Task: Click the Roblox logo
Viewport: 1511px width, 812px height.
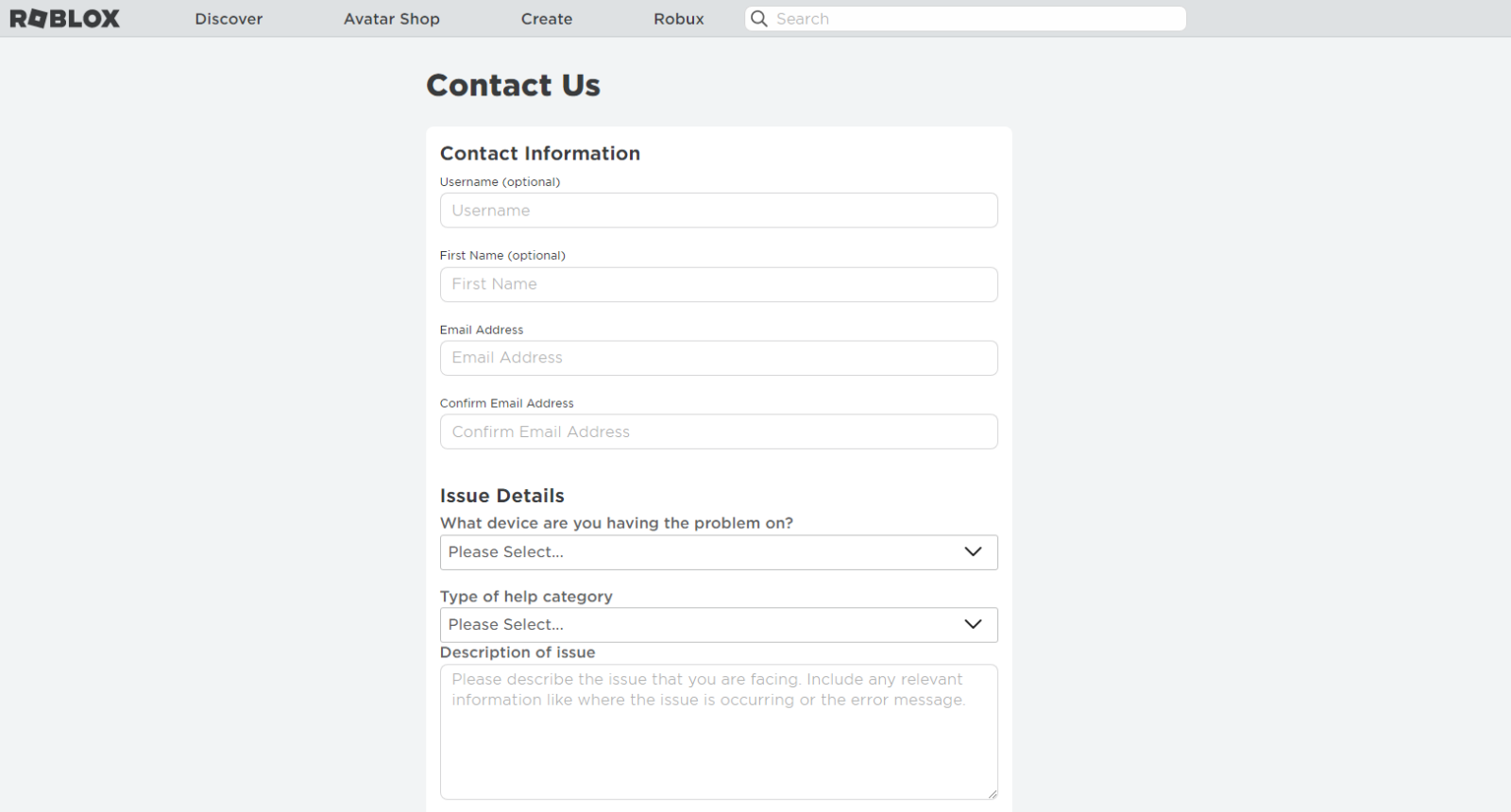Action: (64, 19)
